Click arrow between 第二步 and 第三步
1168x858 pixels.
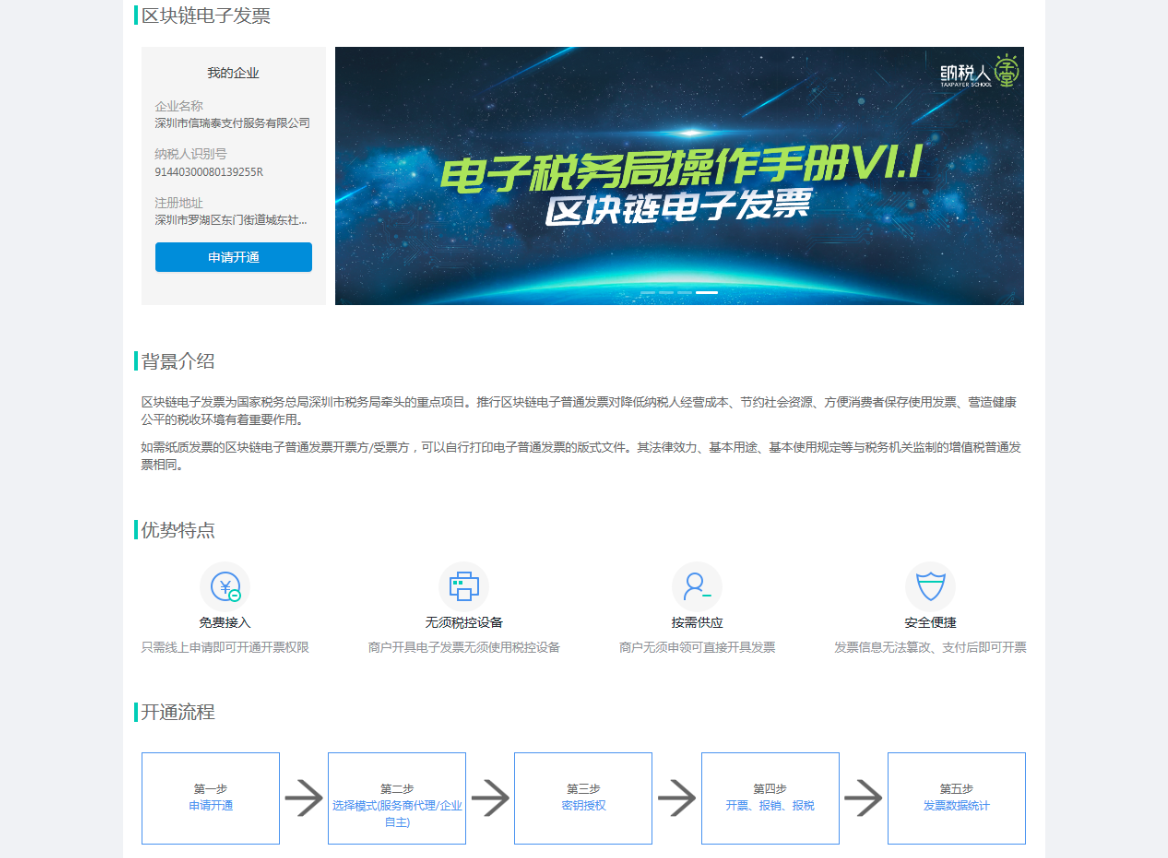click(490, 798)
